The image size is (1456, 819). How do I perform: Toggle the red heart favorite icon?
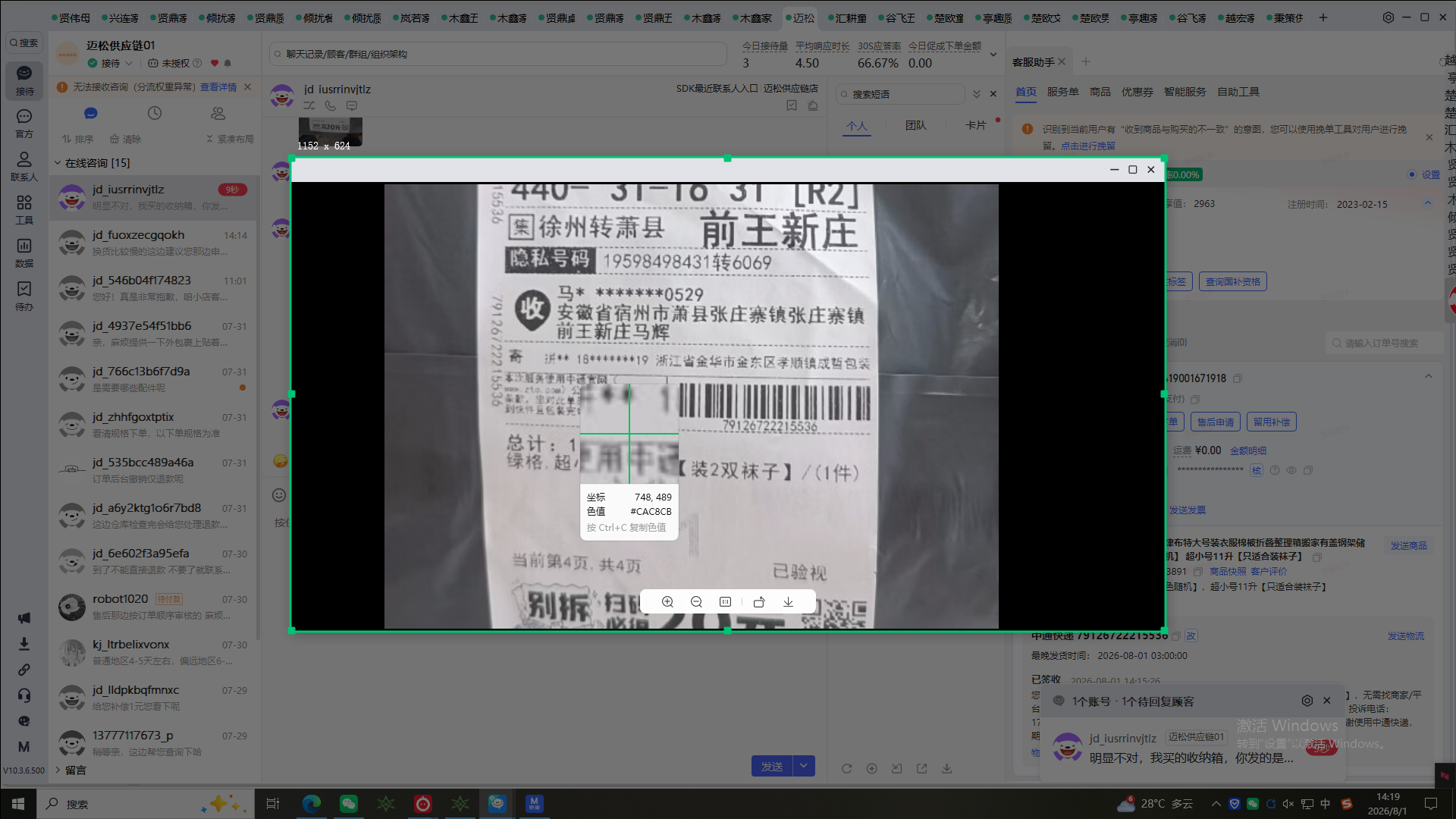[x=215, y=64]
